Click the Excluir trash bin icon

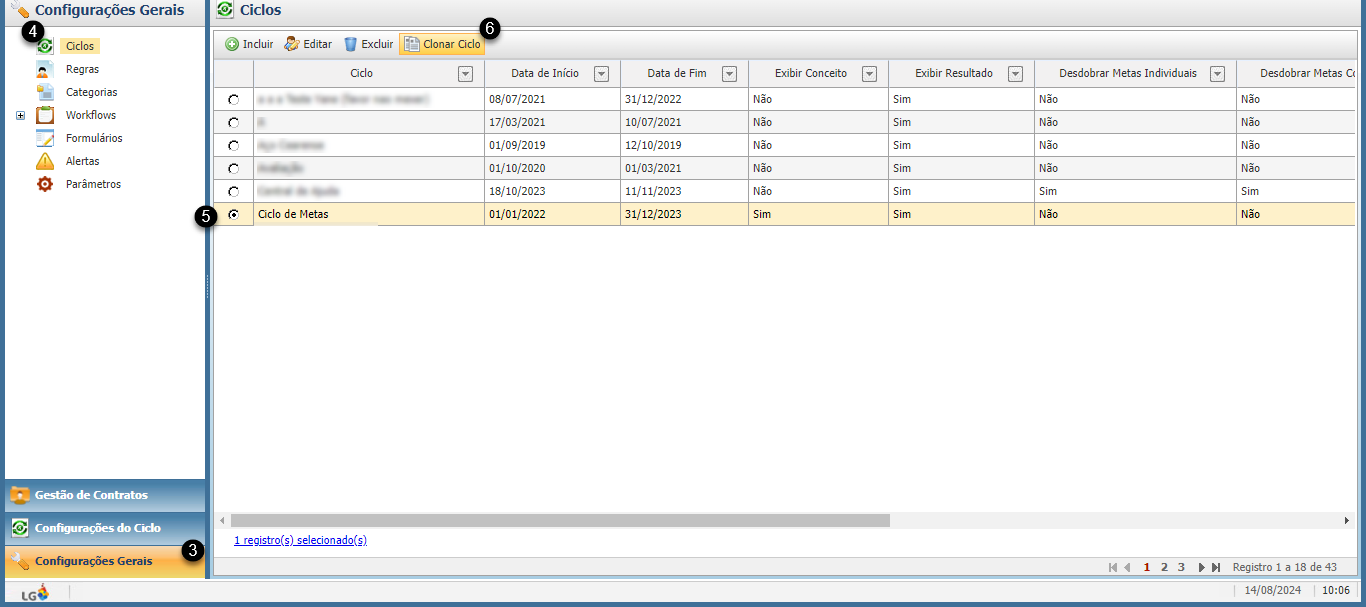coord(350,44)
